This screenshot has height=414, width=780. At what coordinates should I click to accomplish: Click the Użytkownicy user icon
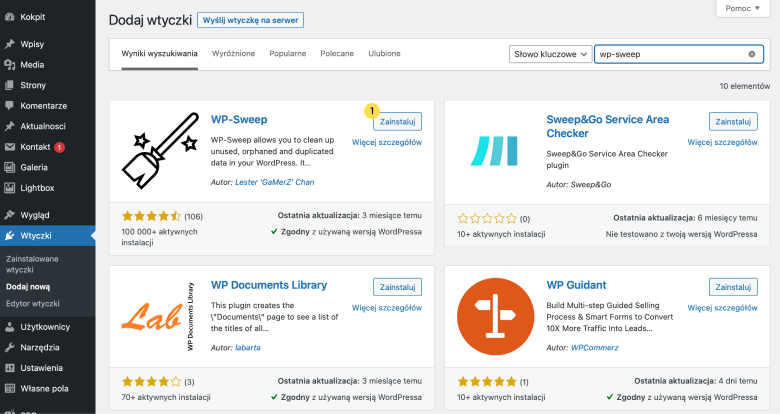[x=9, y=326]
